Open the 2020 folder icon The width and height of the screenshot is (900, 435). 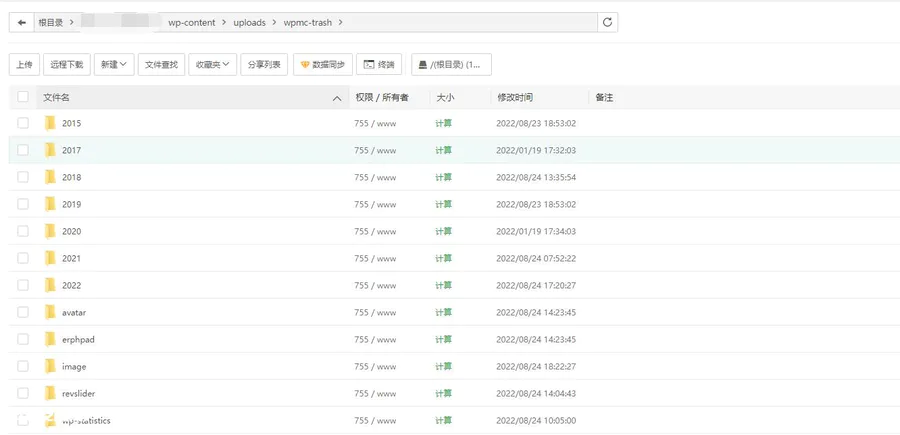coord(50,231)
